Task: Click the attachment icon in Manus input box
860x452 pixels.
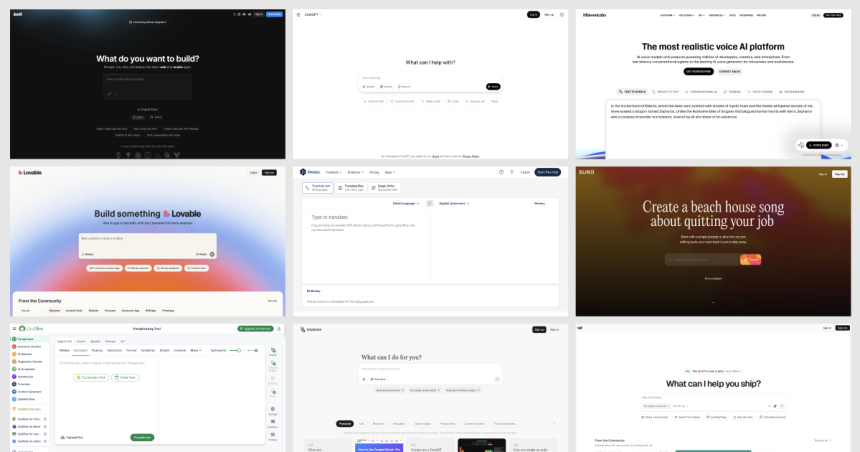Action: [364, 379]
